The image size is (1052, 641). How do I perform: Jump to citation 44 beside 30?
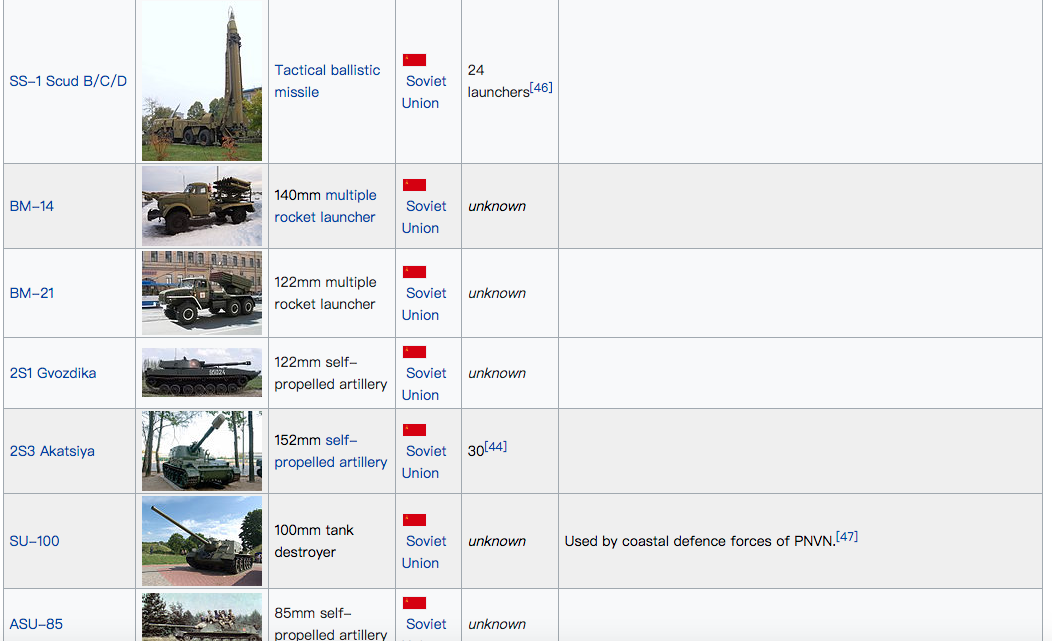[496, 446]
